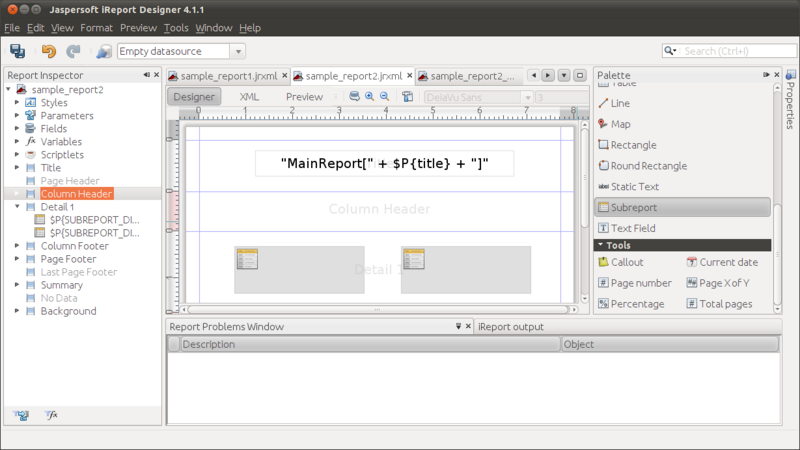The height and width of the screenshot is (450, 800).
Task: Switch to Preview view mode
Action: (304, 96)
